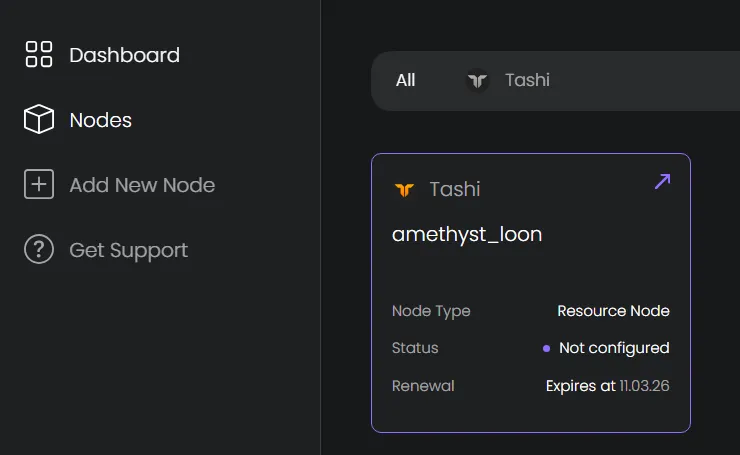Click the Not configured status text
The width and height of the screenshot is (740, 455).
(614, 348)
